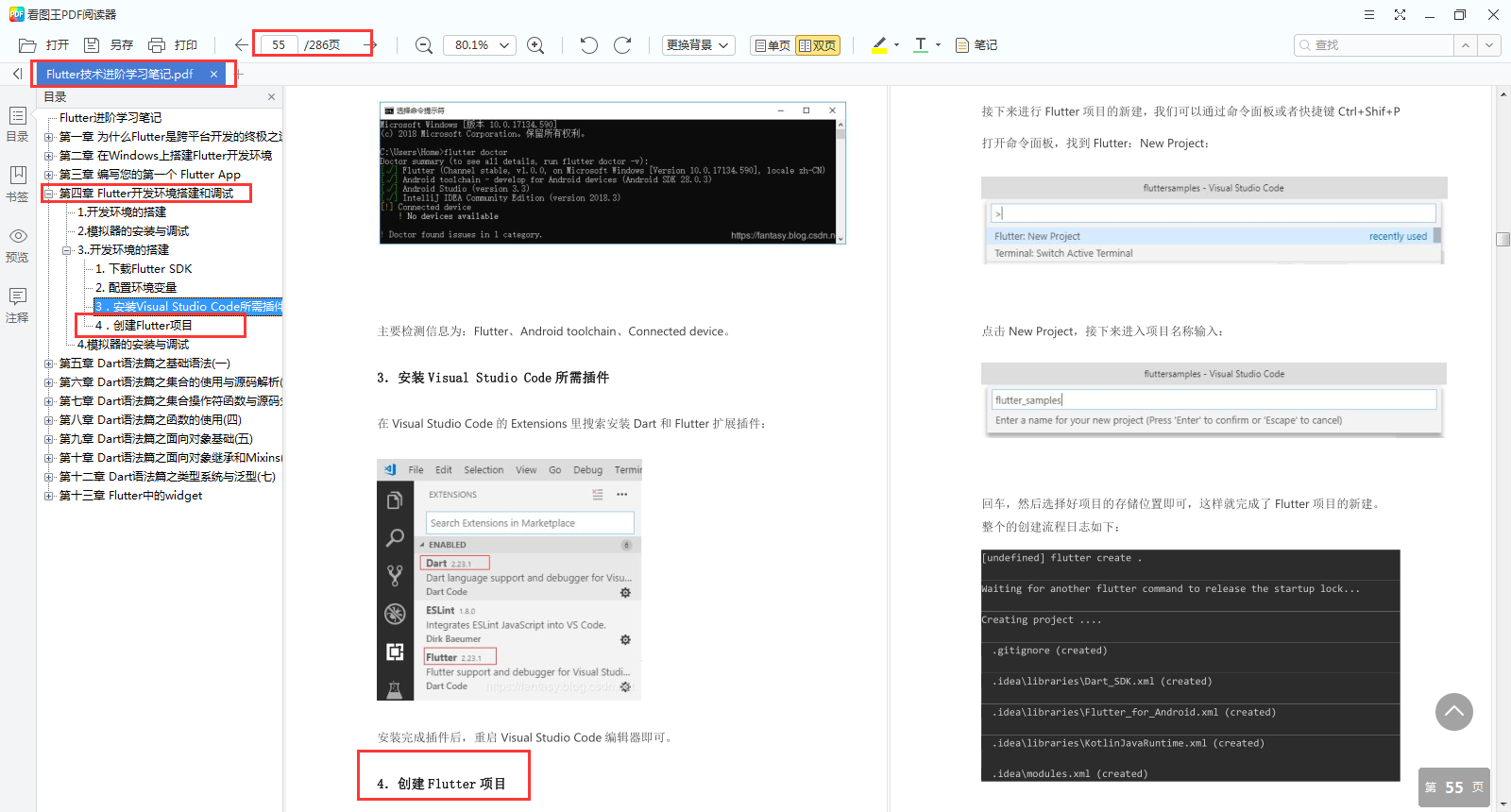Screen dimensions: 1511x812
Task: Rotate page counterclockwise
Action: click(x=589, y=45)
